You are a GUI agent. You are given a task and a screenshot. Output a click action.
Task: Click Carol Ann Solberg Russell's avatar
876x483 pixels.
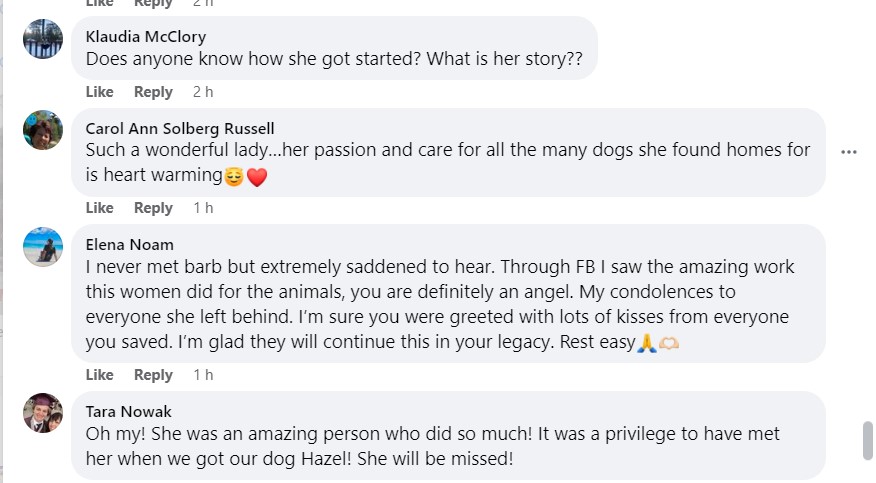coord(43,130)
